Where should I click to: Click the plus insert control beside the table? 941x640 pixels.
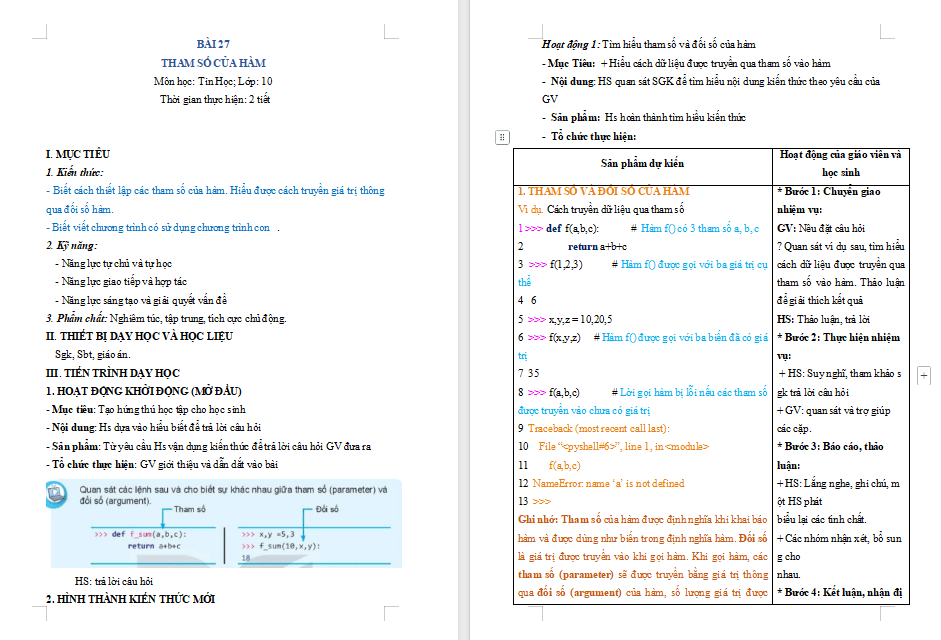[x=924, y=374]
